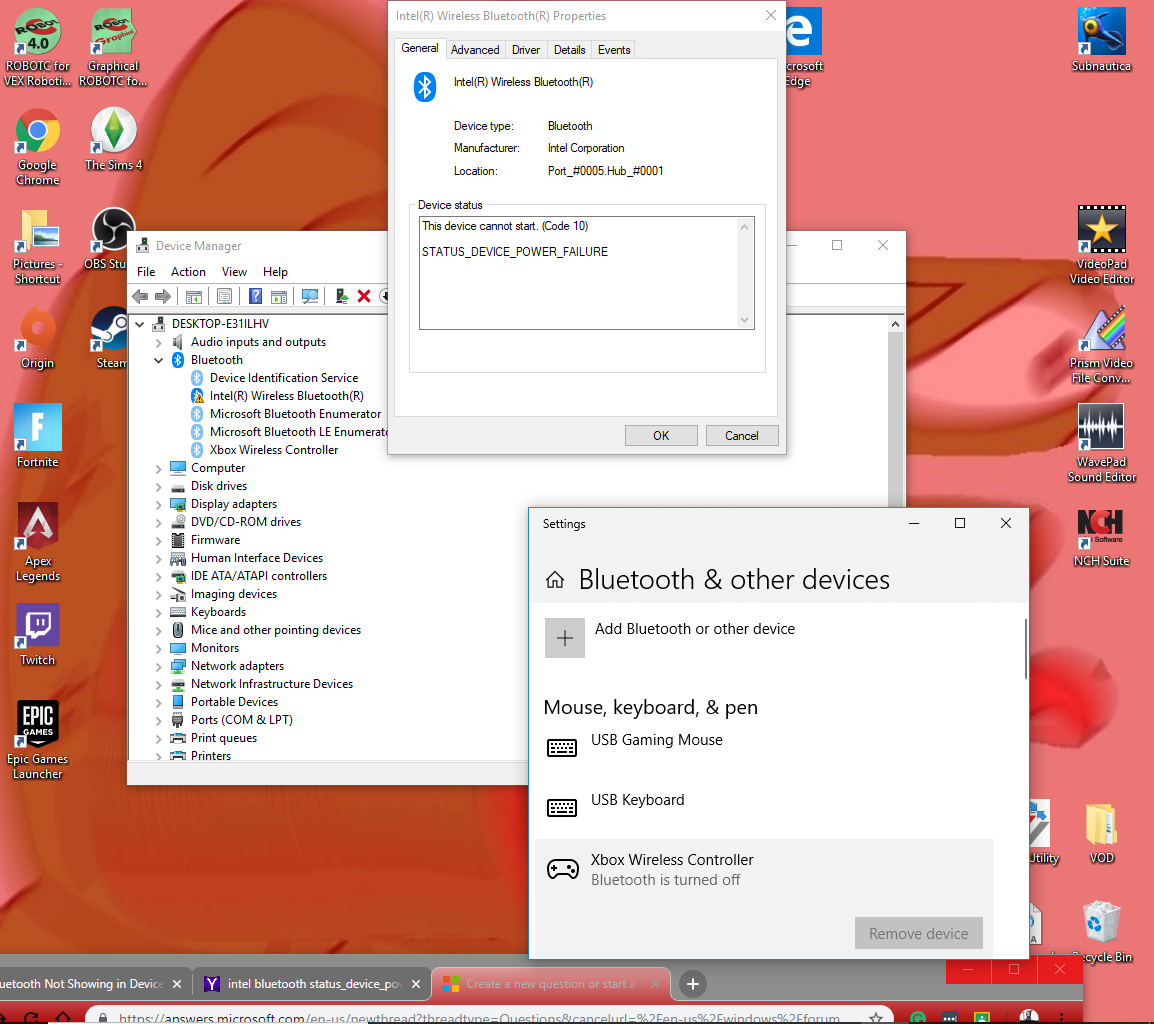
Task: Open WavePad Sound Editor desktop icon
Action: point(1101,443)
